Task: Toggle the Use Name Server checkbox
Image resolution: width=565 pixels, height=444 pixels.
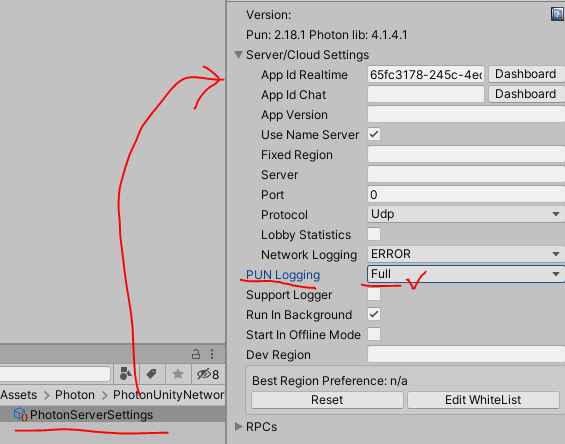Action: [x=374, y=134]
